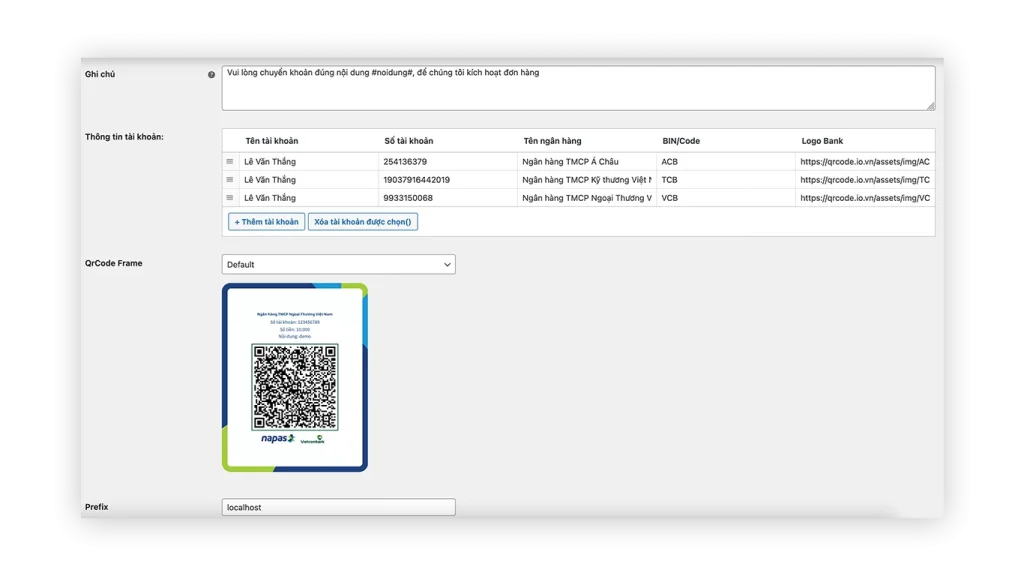Edit account number 19037916442019
1024x576 pixels.
pyautogui.click(x=447, y=180)
